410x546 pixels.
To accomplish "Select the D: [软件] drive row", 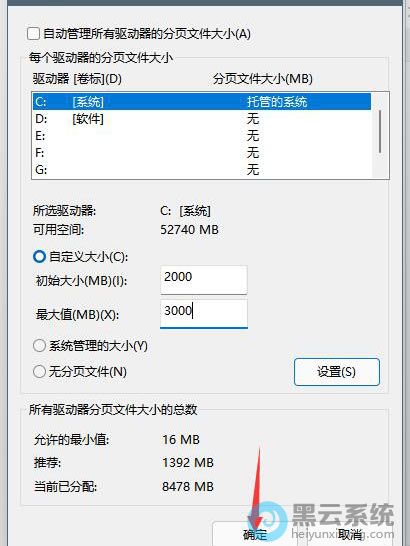I will (202, 119).
